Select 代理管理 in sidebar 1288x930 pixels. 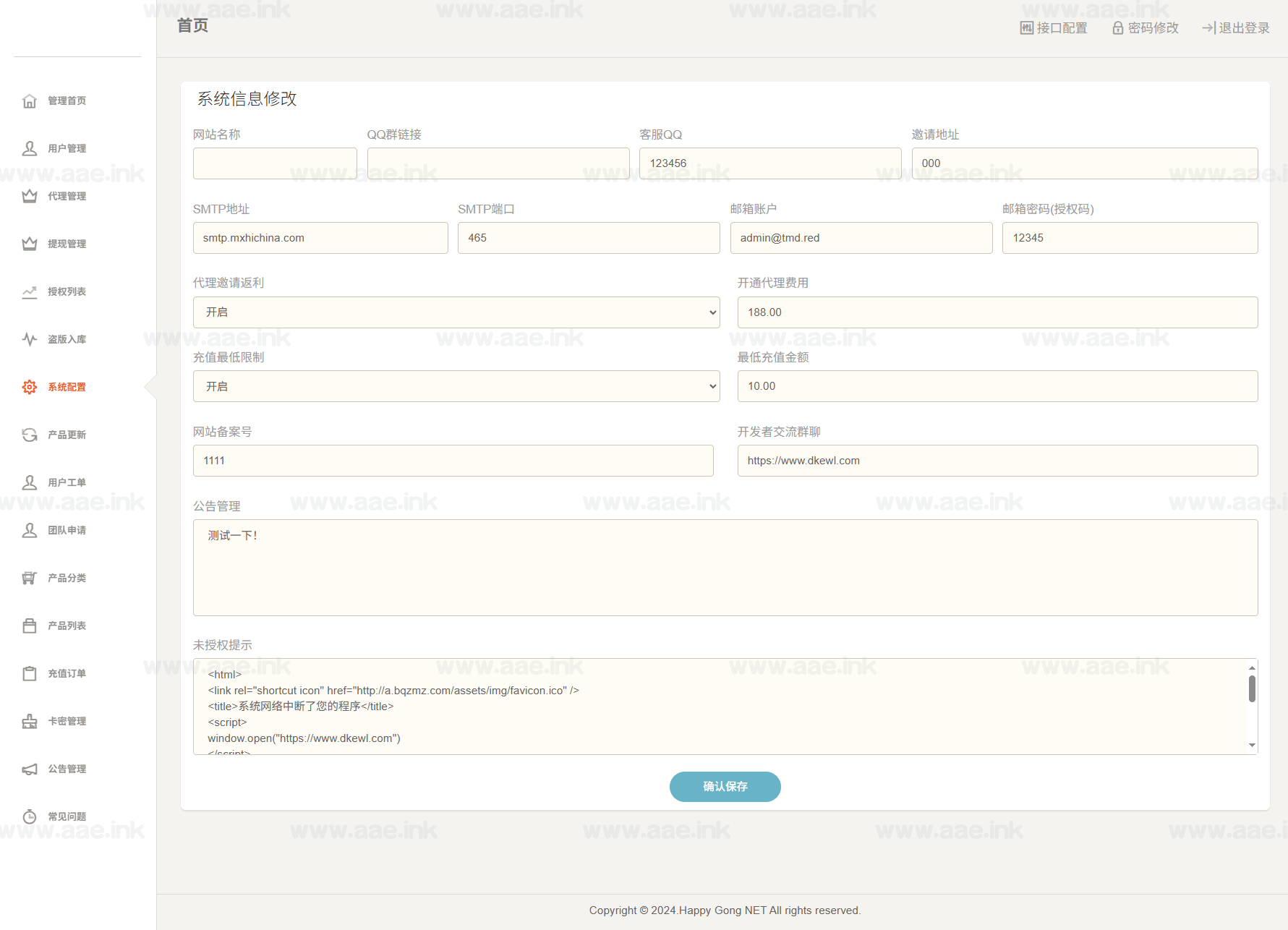[x=67, y=196]
